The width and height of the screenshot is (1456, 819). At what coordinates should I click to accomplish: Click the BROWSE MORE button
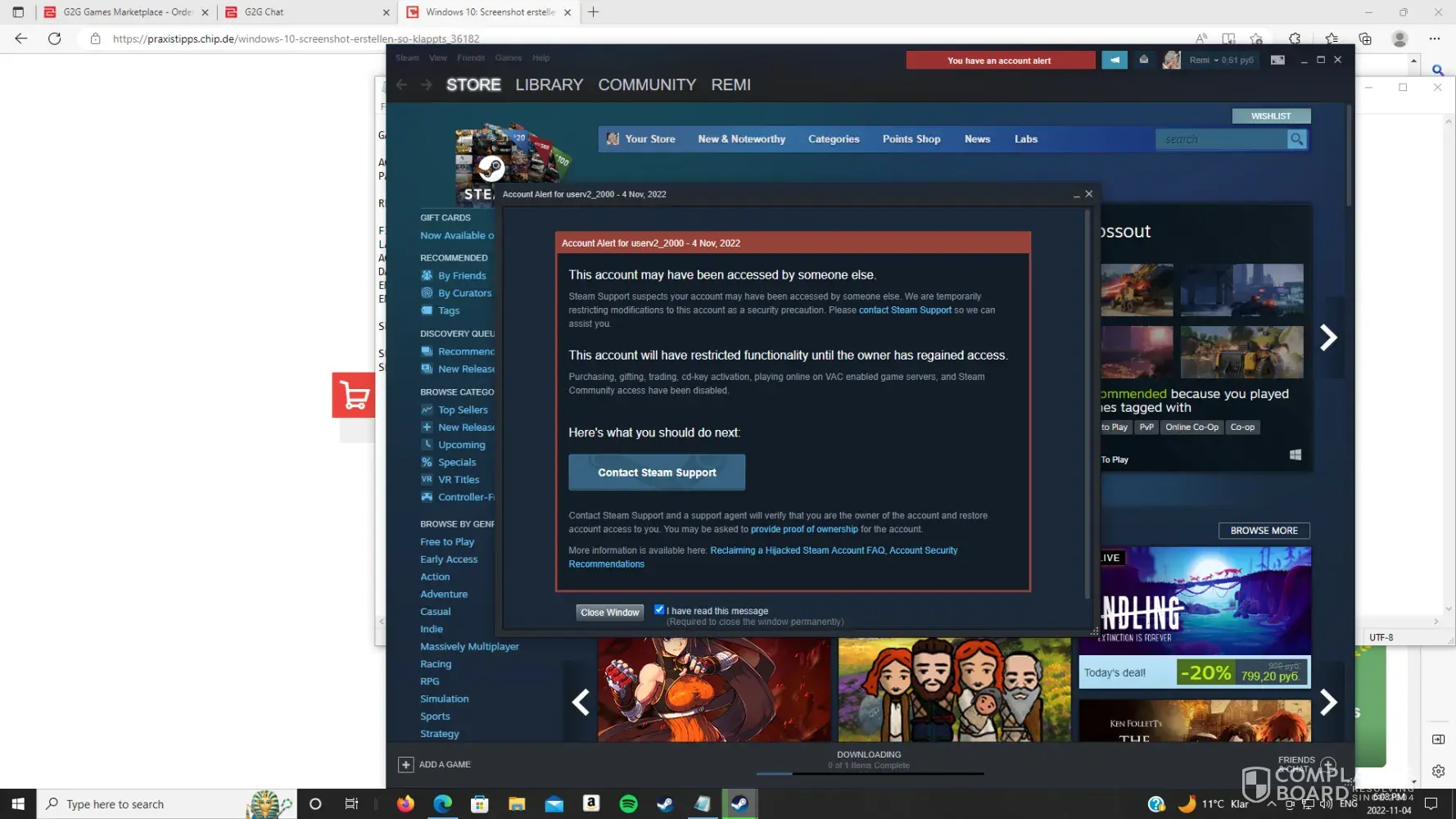(1264, 531)
